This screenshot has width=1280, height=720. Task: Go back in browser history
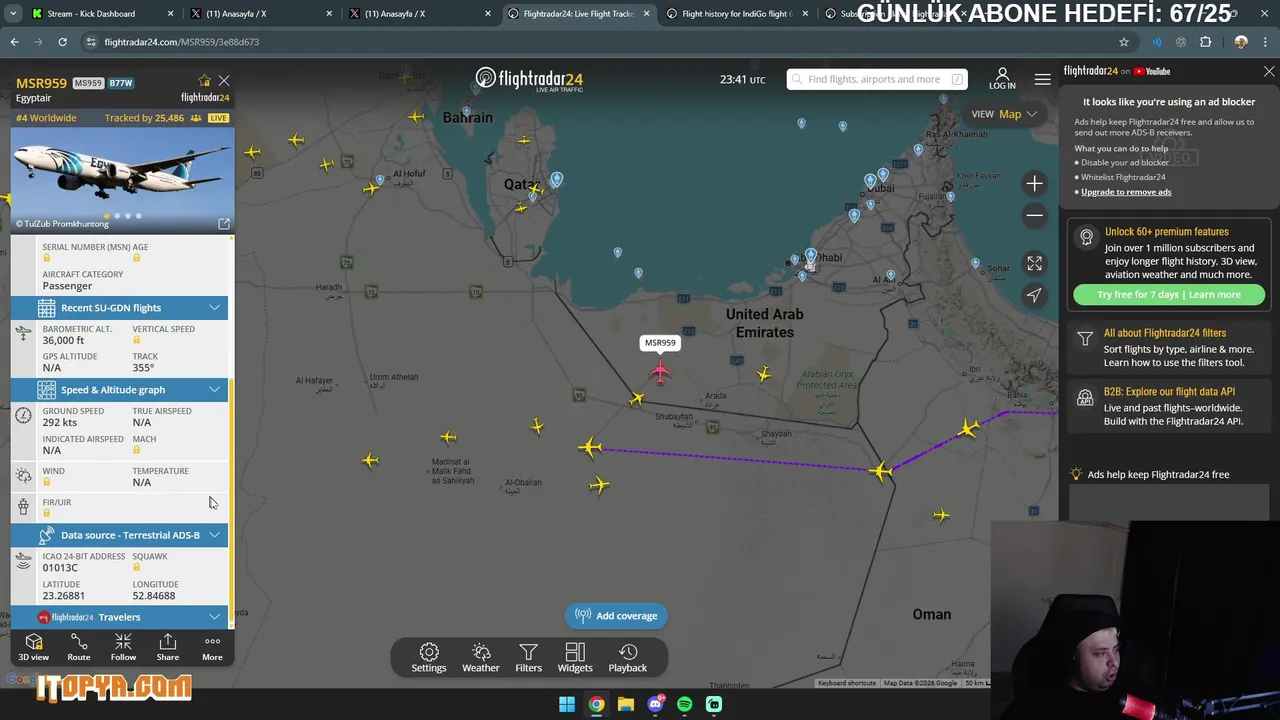coord(14,42)
